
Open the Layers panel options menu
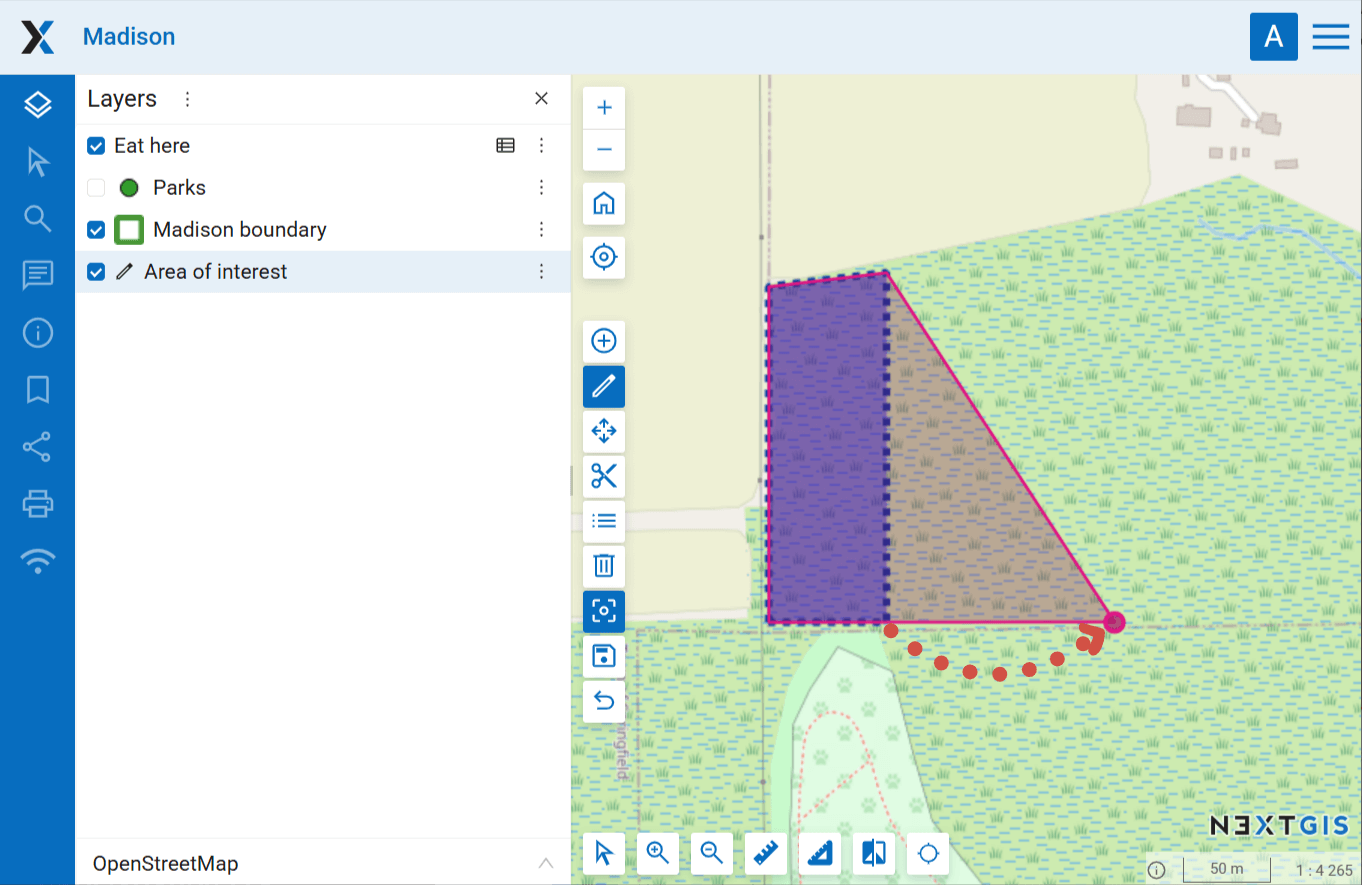click(x=187, y=99)
